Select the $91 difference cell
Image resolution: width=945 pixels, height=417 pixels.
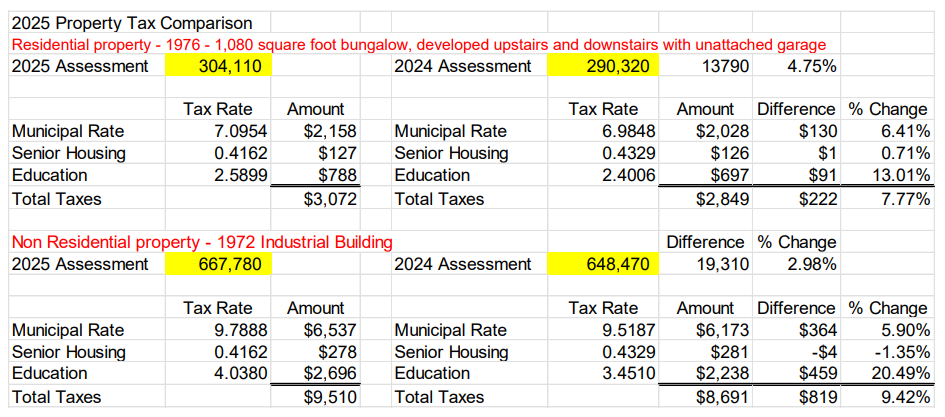pos(821,175)
